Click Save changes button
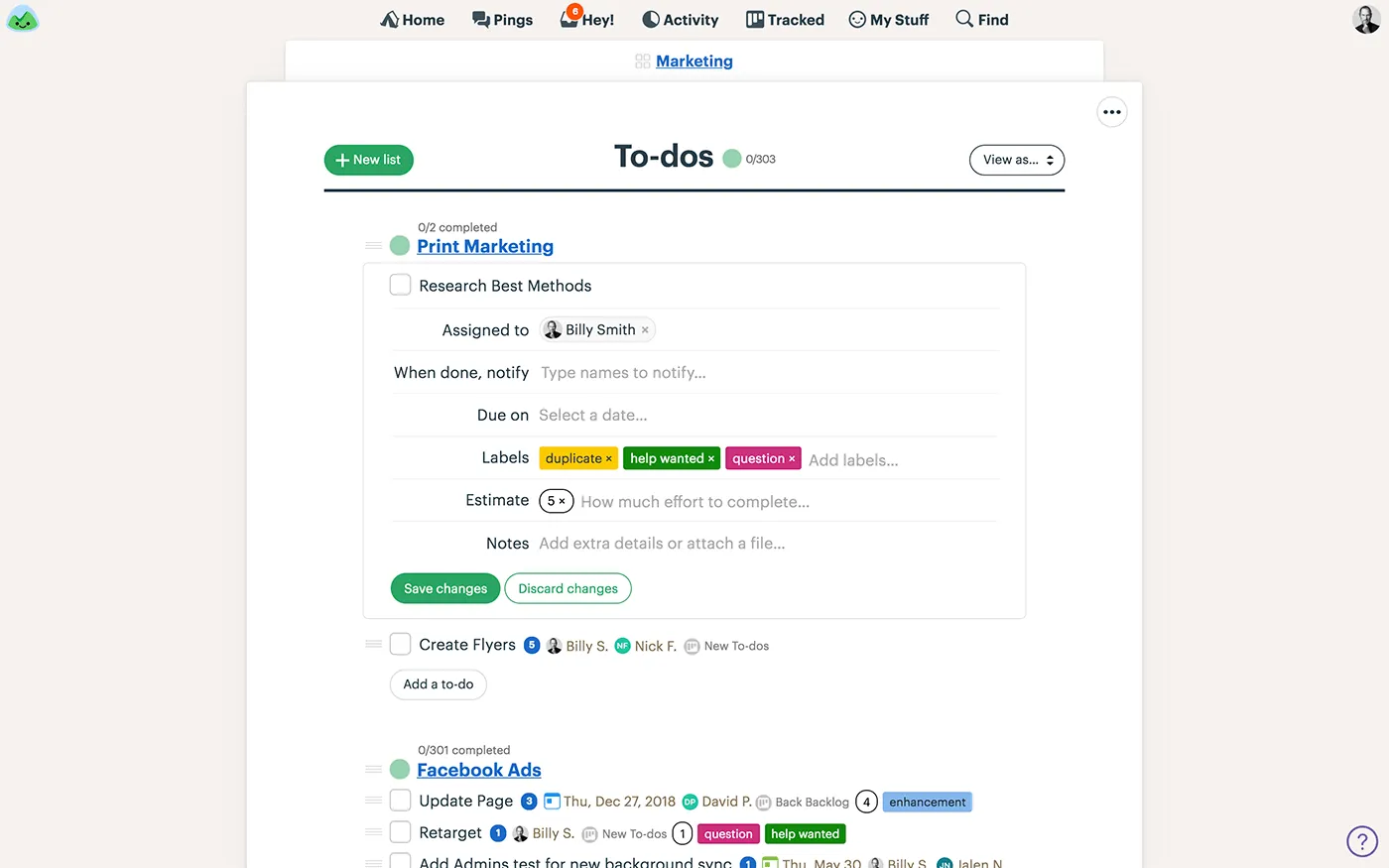Screen dimensions: 1389x868 445,588
